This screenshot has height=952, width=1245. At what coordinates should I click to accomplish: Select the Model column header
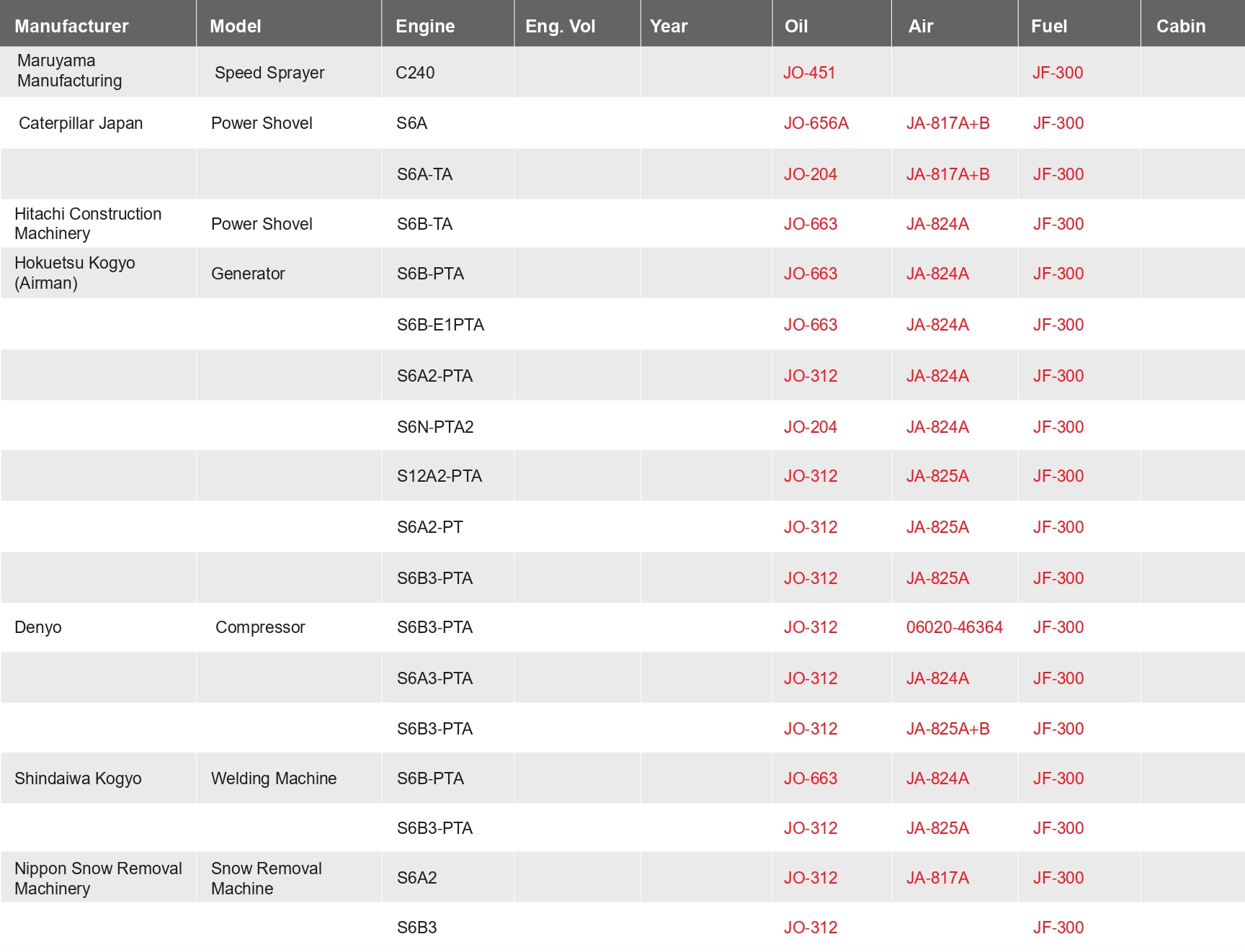pyautogui.click(x=235, y=26)
